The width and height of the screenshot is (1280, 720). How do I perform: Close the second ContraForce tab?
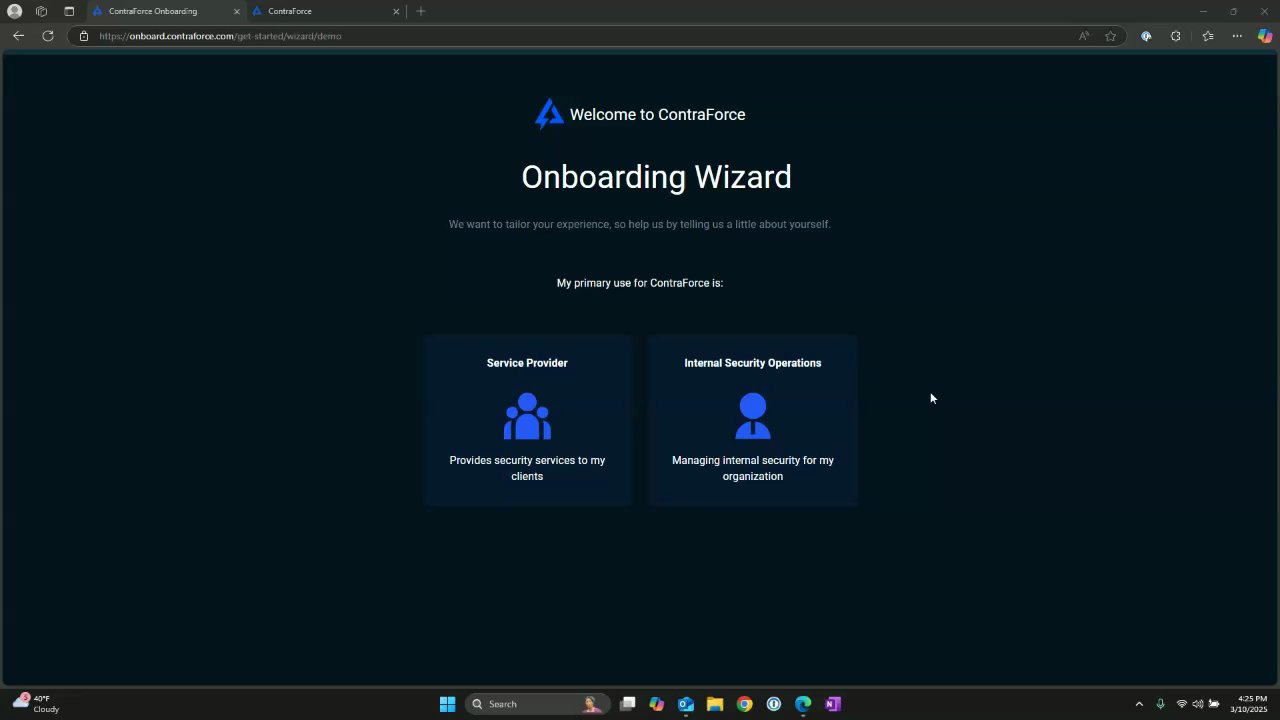point(396,11)
